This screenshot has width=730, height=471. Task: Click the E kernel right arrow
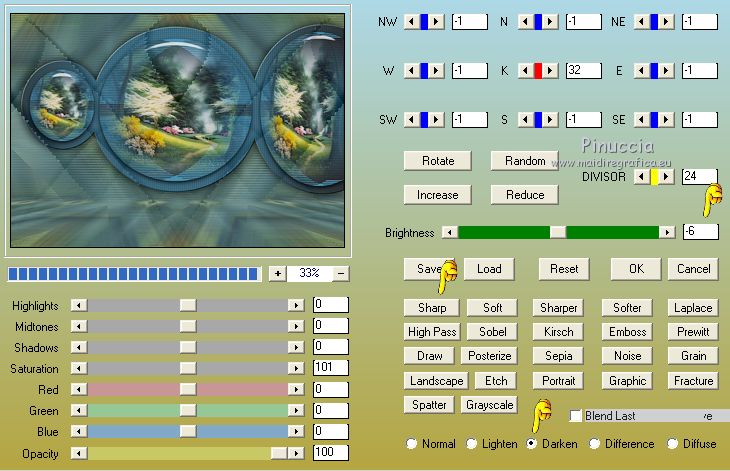[x=666, y=71]
